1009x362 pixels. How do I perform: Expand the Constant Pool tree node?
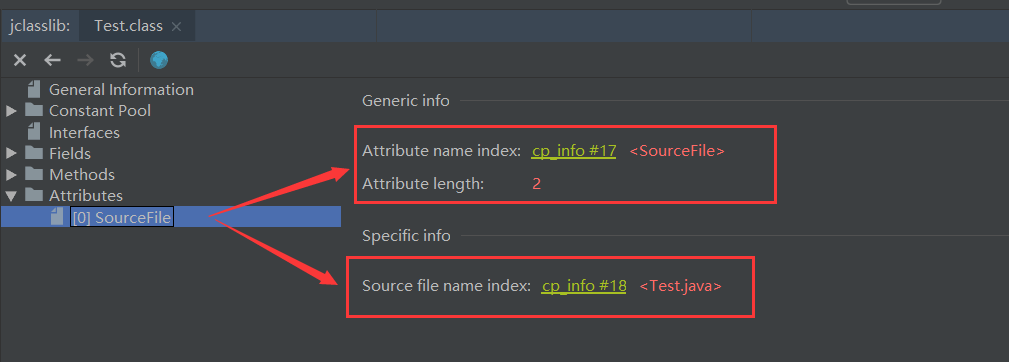click(11, 111)
